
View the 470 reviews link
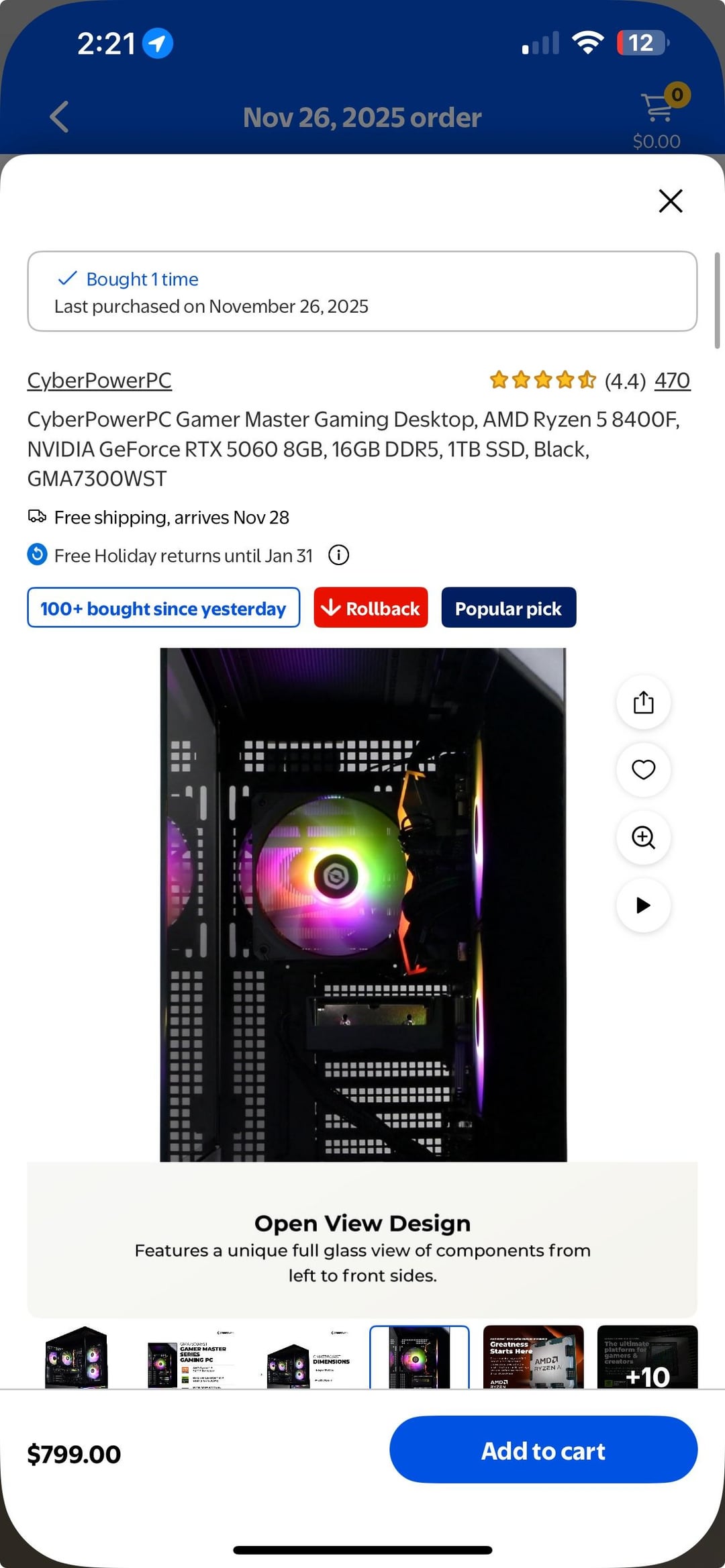point(672,381)
